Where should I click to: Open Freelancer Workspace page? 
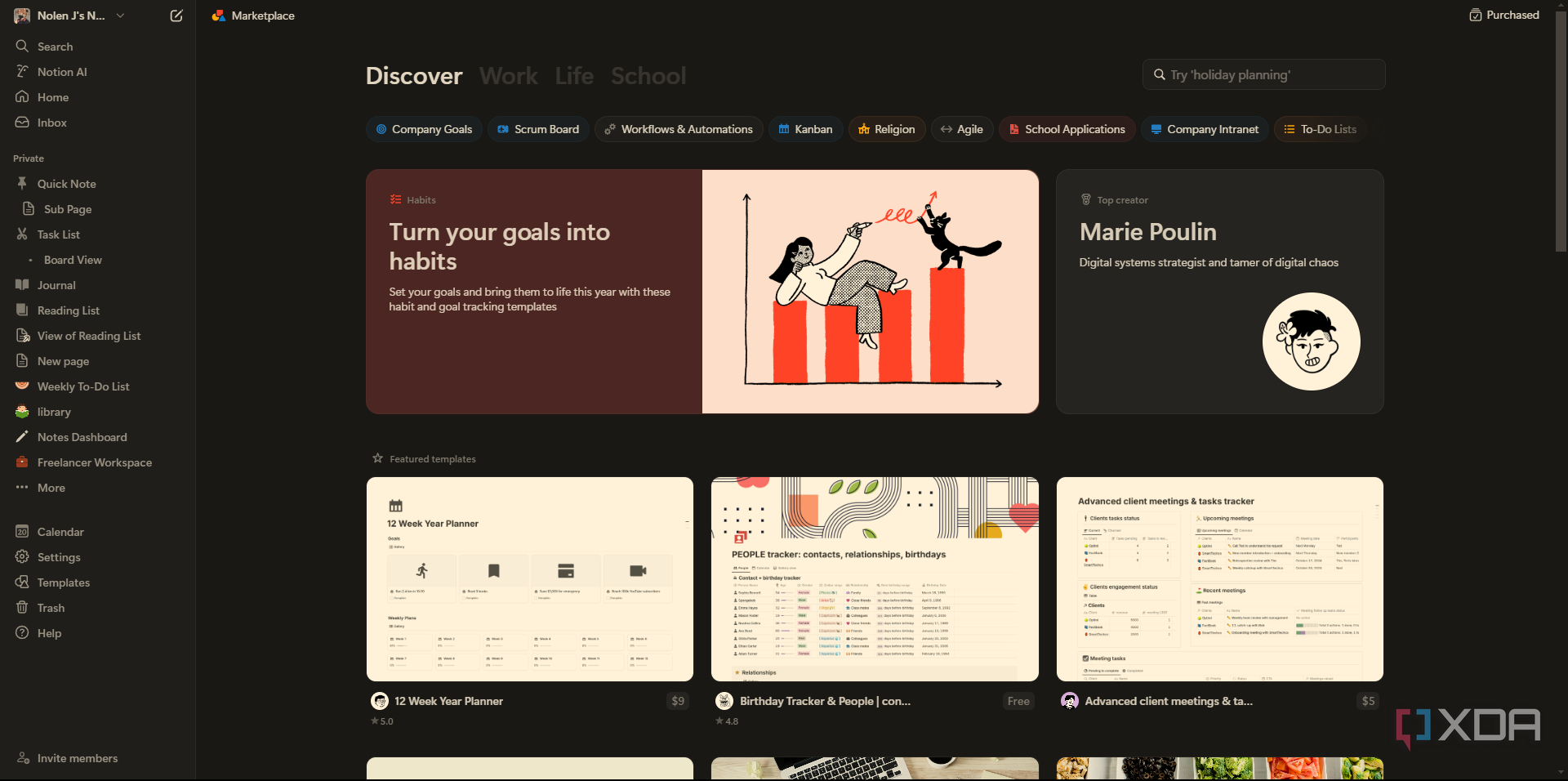pos(98,462)
